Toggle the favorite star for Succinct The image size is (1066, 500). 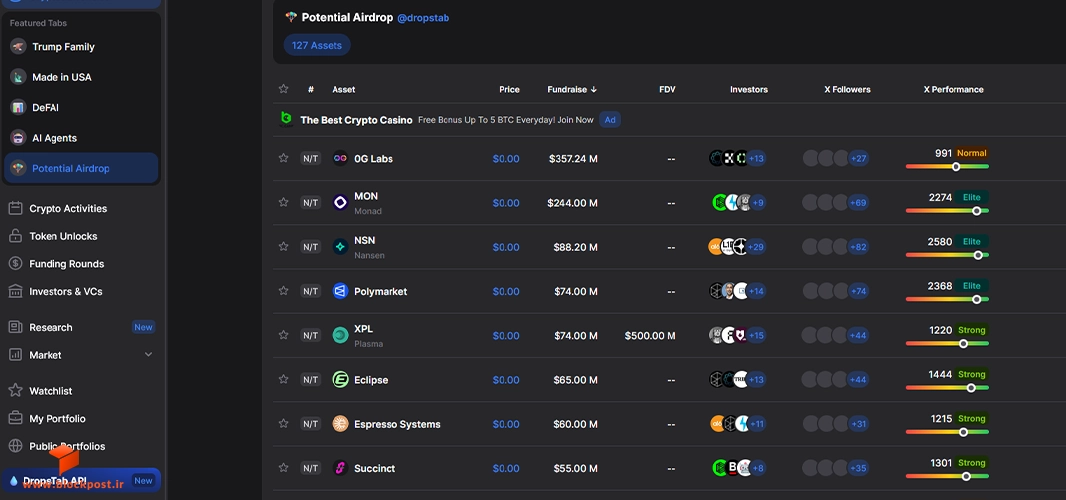click(x=283, y=467)
